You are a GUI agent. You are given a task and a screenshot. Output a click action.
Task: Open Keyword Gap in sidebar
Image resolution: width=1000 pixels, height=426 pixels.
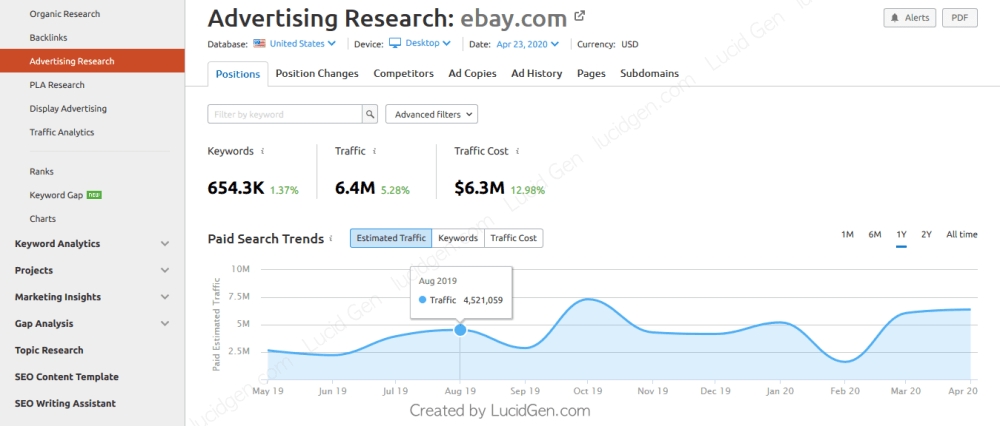pyautogui.click(x=56, y=195)
